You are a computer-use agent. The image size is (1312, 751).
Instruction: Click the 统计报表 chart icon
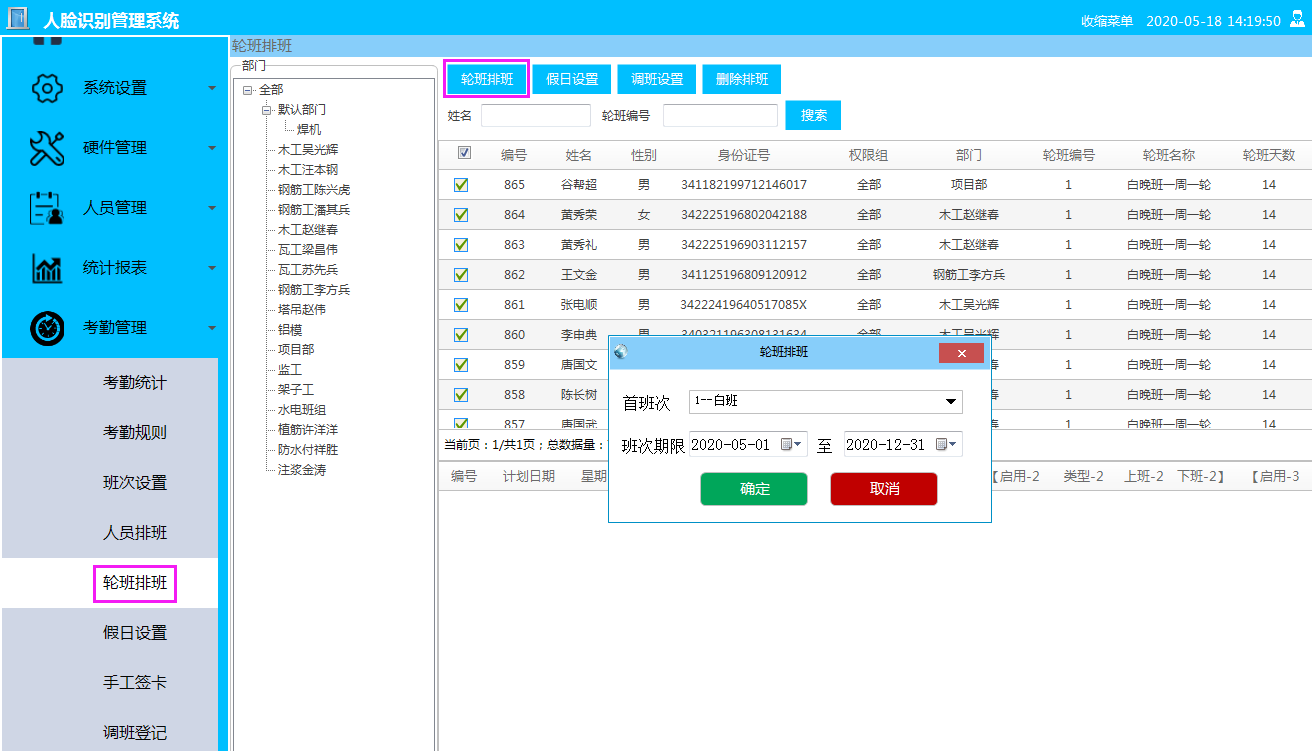coord(47,268)
